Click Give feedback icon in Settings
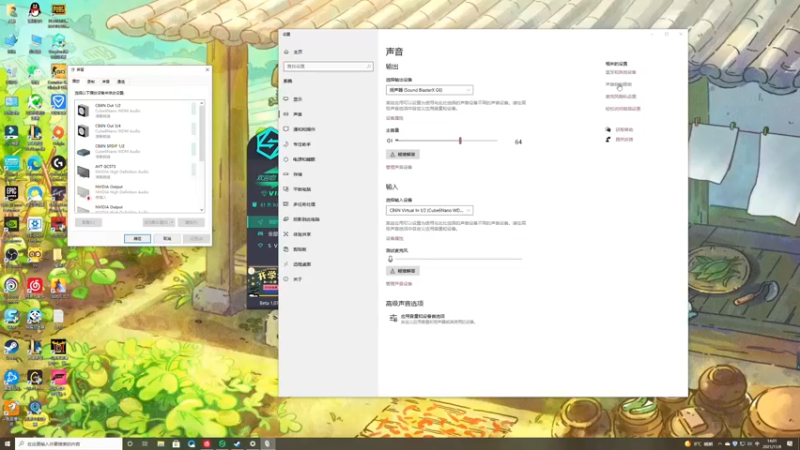Screen dimensions: 800x450 [x=608, y=139]
